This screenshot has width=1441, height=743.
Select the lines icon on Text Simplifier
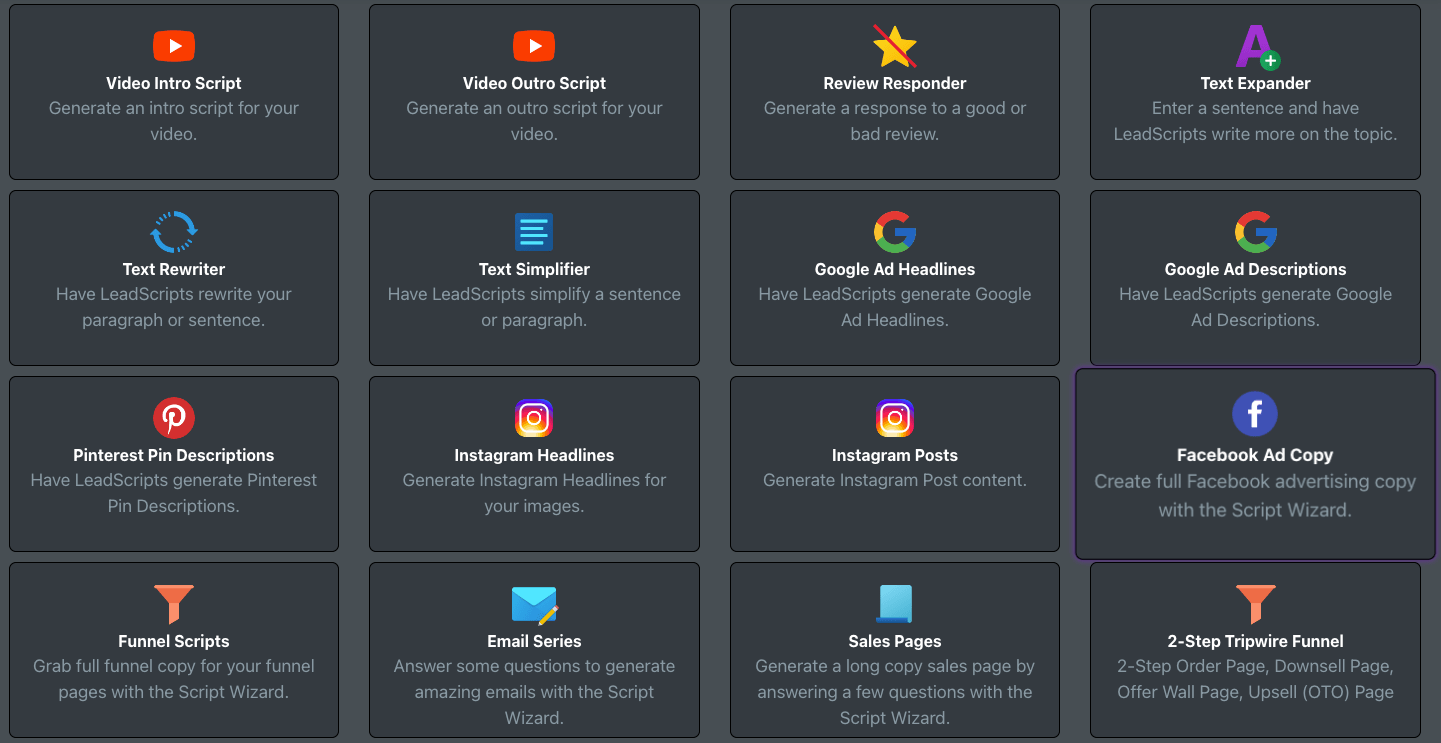click(533, 231)
